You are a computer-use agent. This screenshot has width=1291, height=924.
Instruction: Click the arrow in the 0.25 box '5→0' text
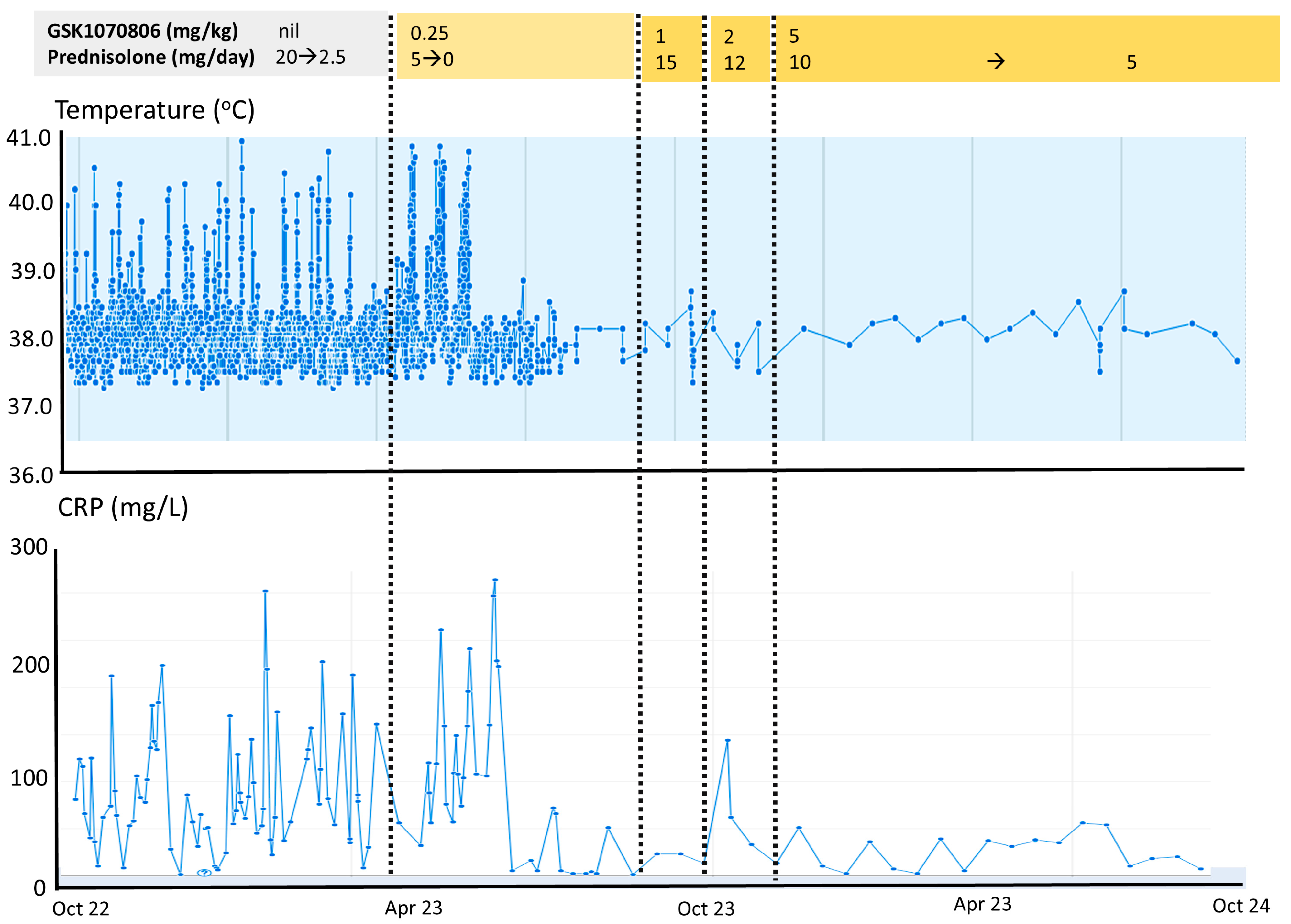(x=432, y=59)
